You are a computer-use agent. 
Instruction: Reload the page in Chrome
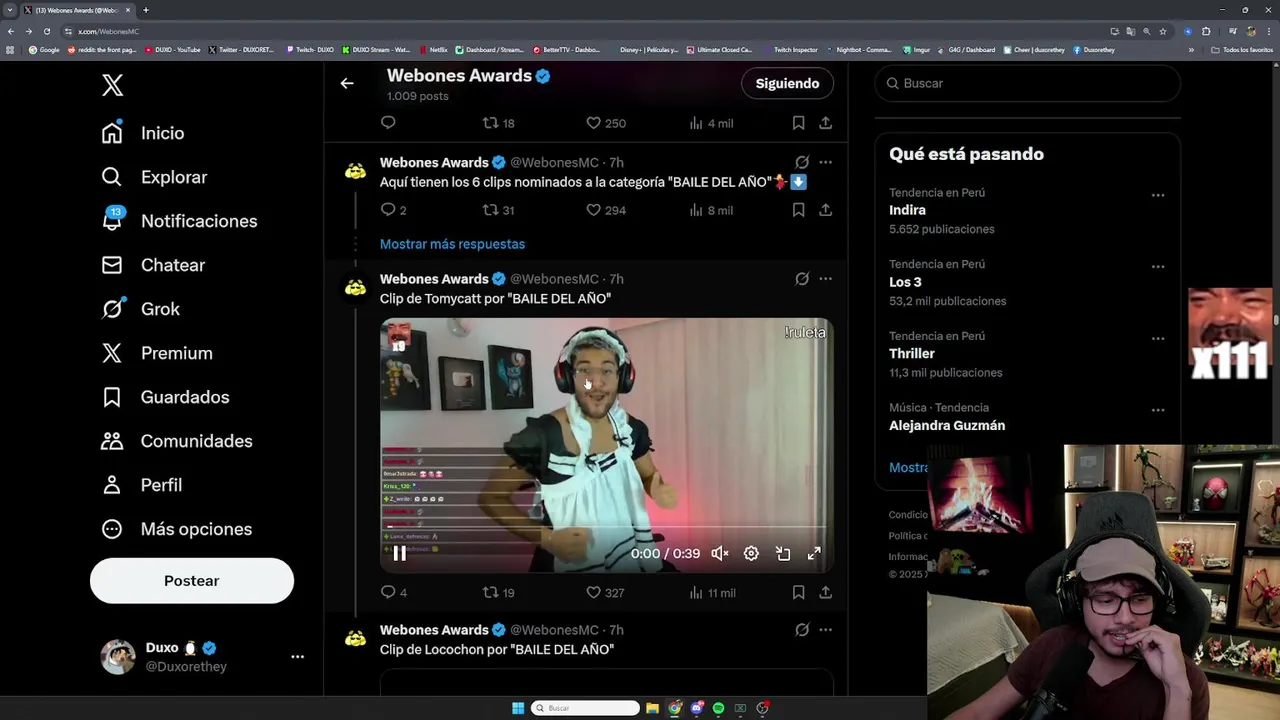[x=46, y=31]
